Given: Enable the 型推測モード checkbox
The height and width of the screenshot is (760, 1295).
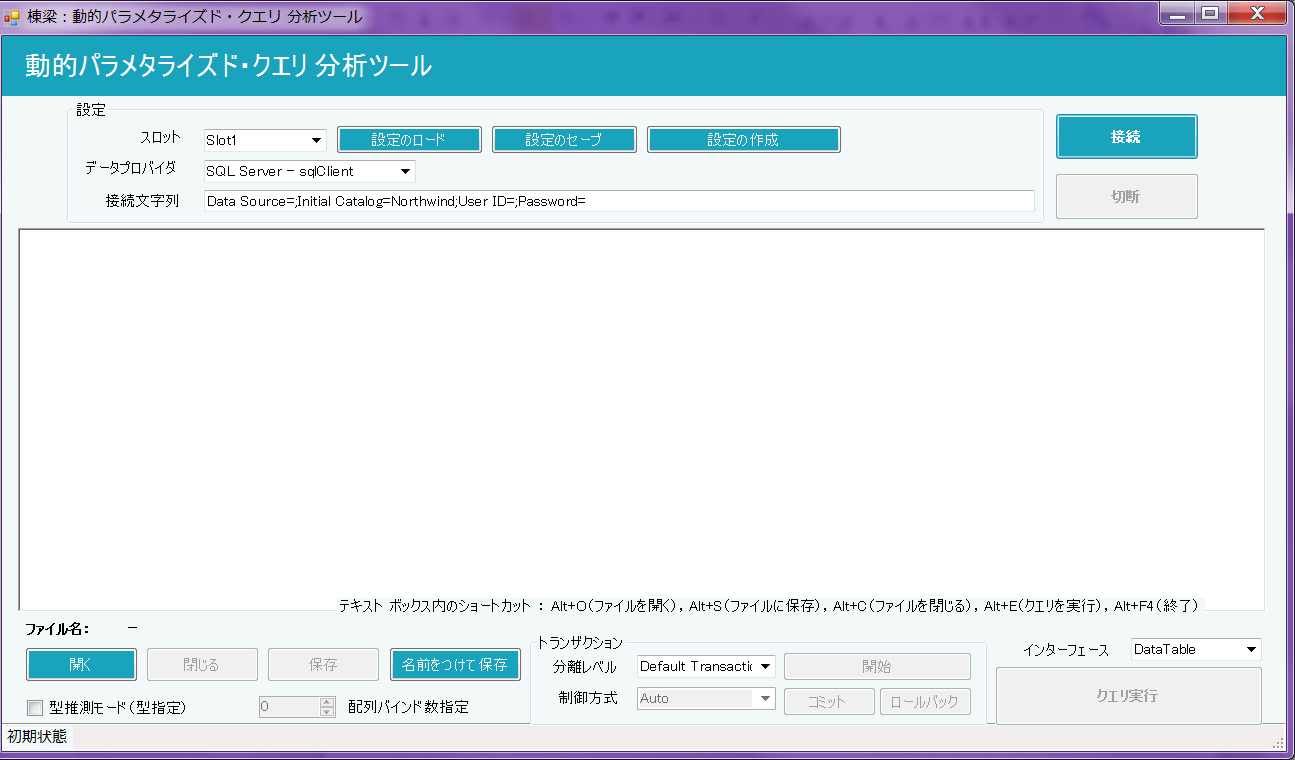Looking at the screenshot, I should click(35, 708).
